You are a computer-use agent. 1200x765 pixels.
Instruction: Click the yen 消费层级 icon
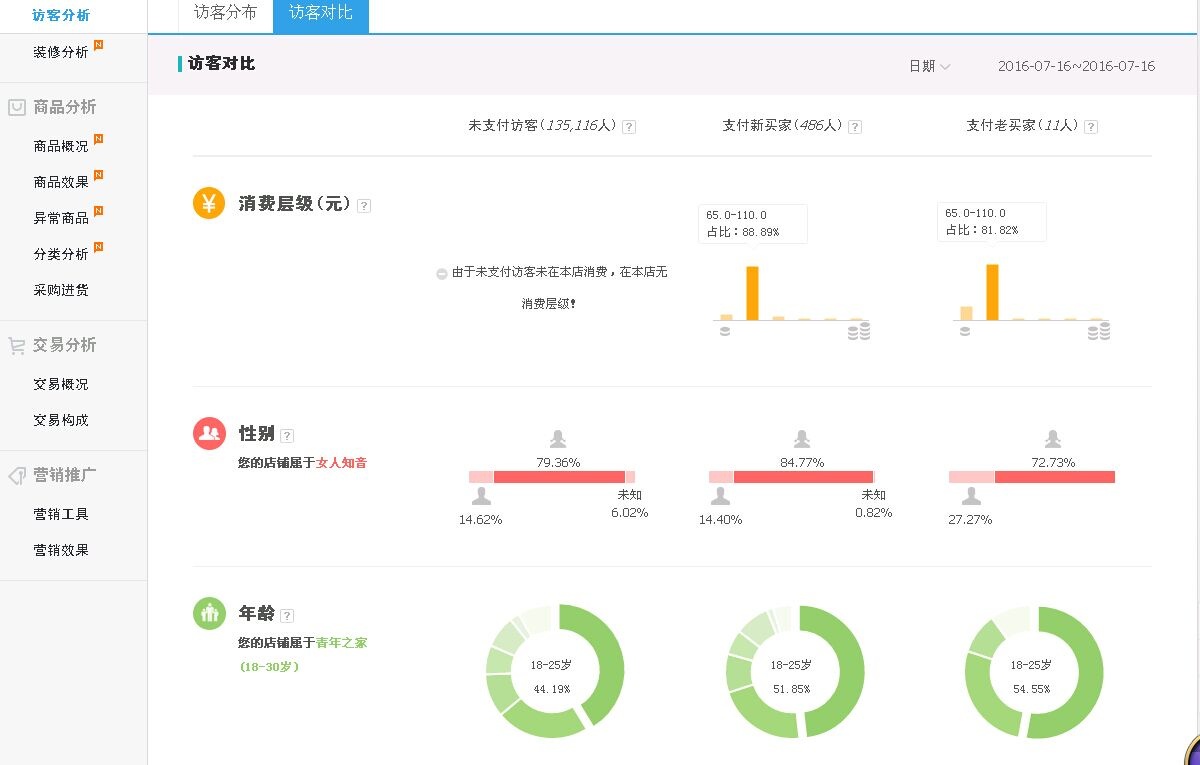pos(209,203)
